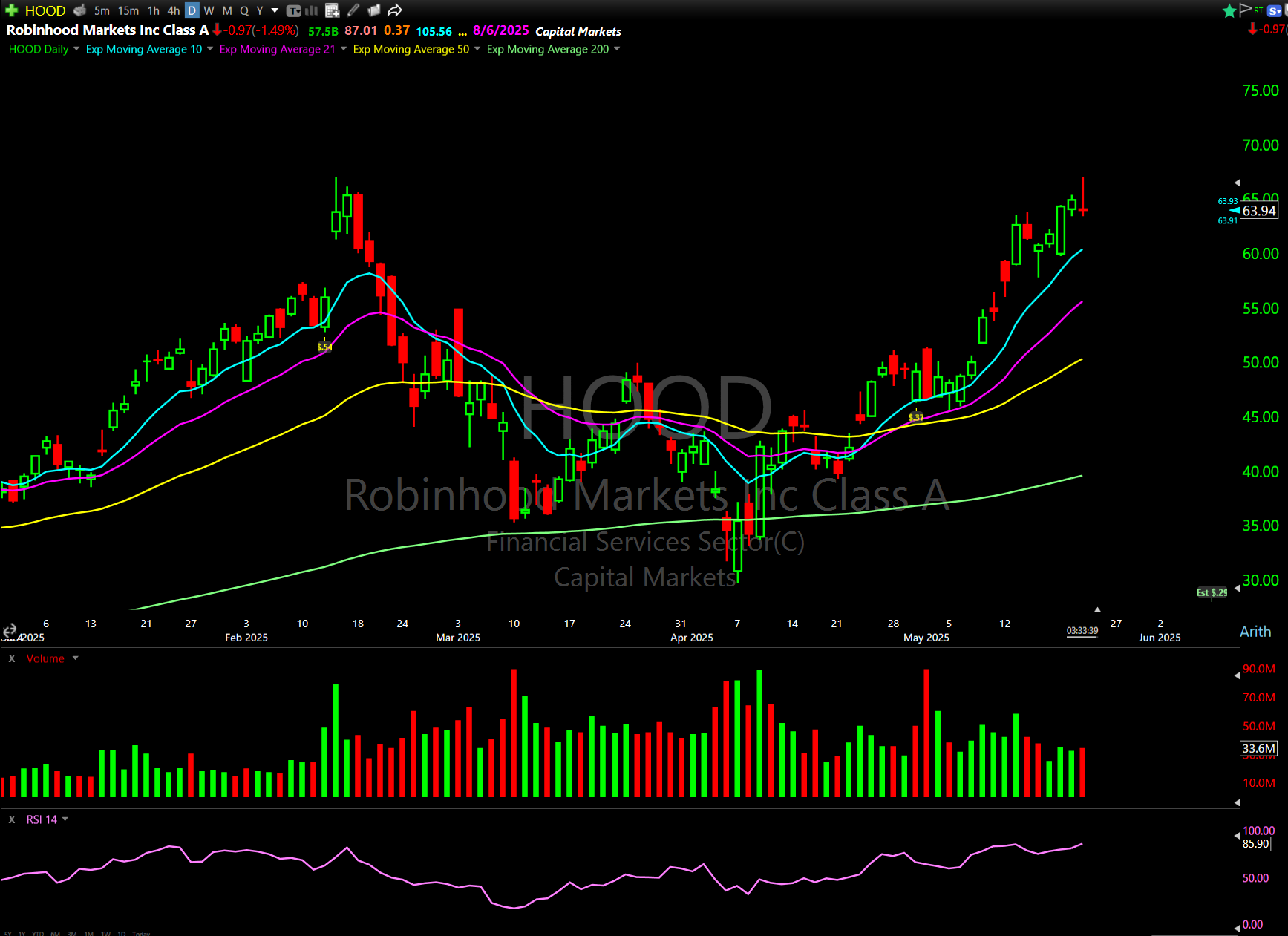Click the 63.94 current price label

[x=1259, y=211]
